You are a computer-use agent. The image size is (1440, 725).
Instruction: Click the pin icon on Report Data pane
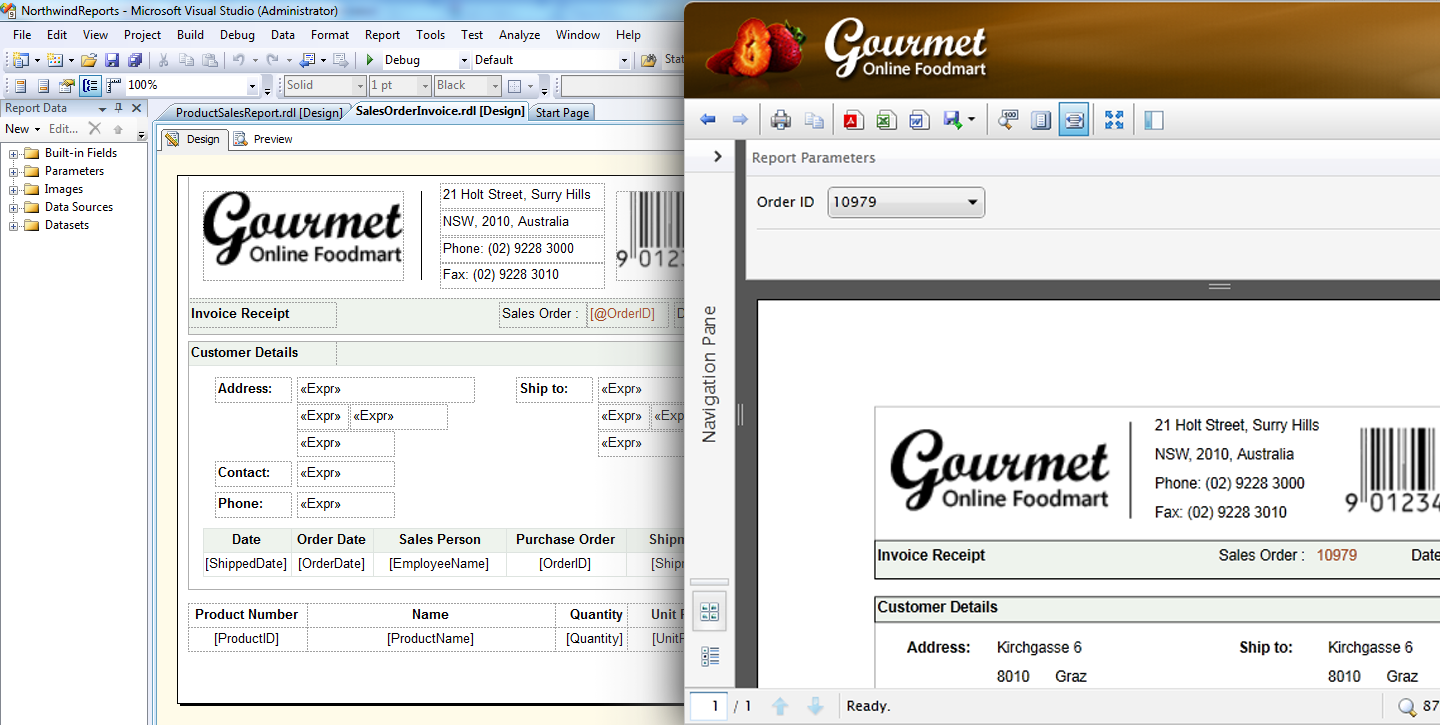[119, 108]
